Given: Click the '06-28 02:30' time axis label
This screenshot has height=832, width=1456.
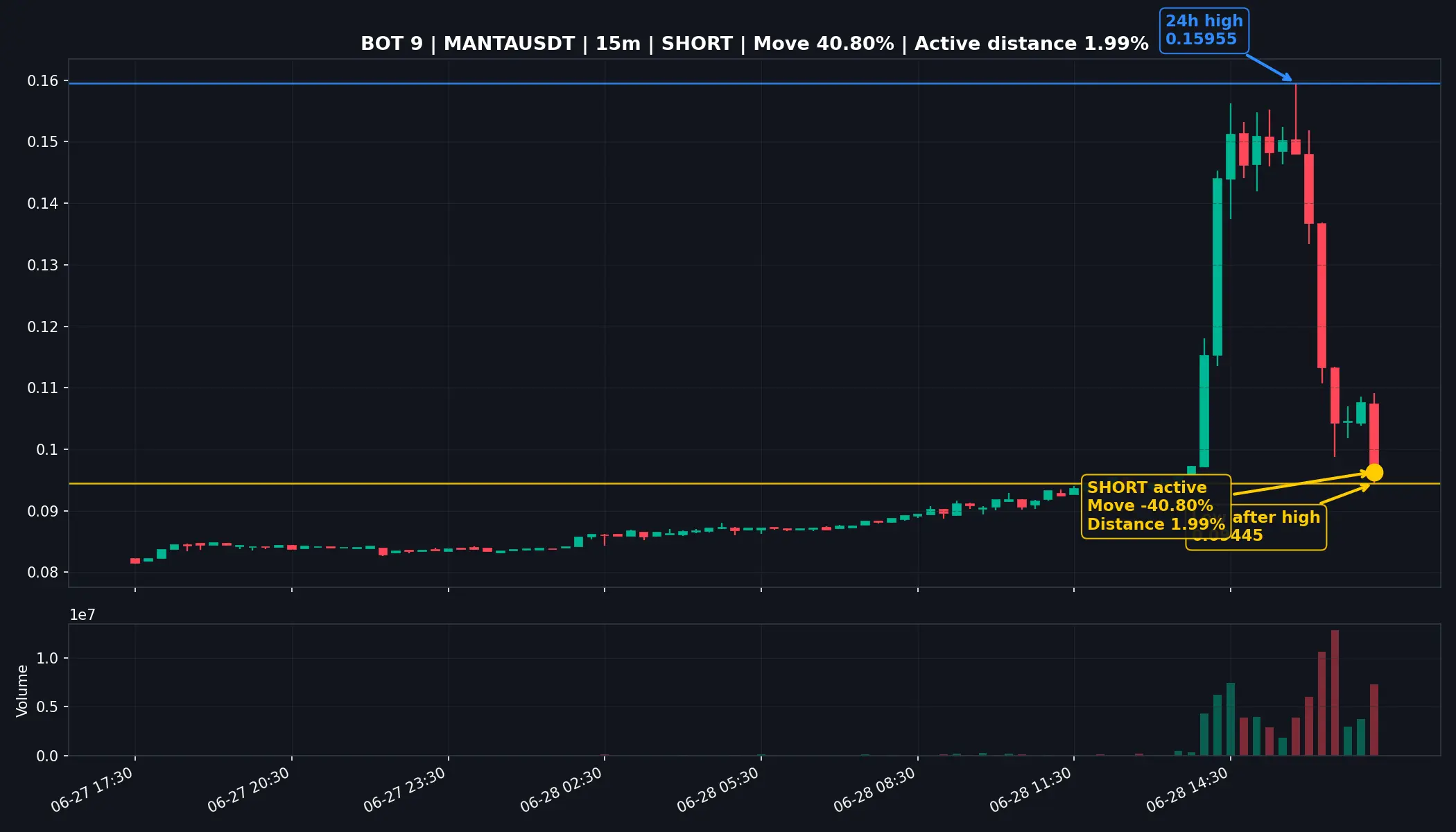Looking at the screenshot, I should coord(562,790).
